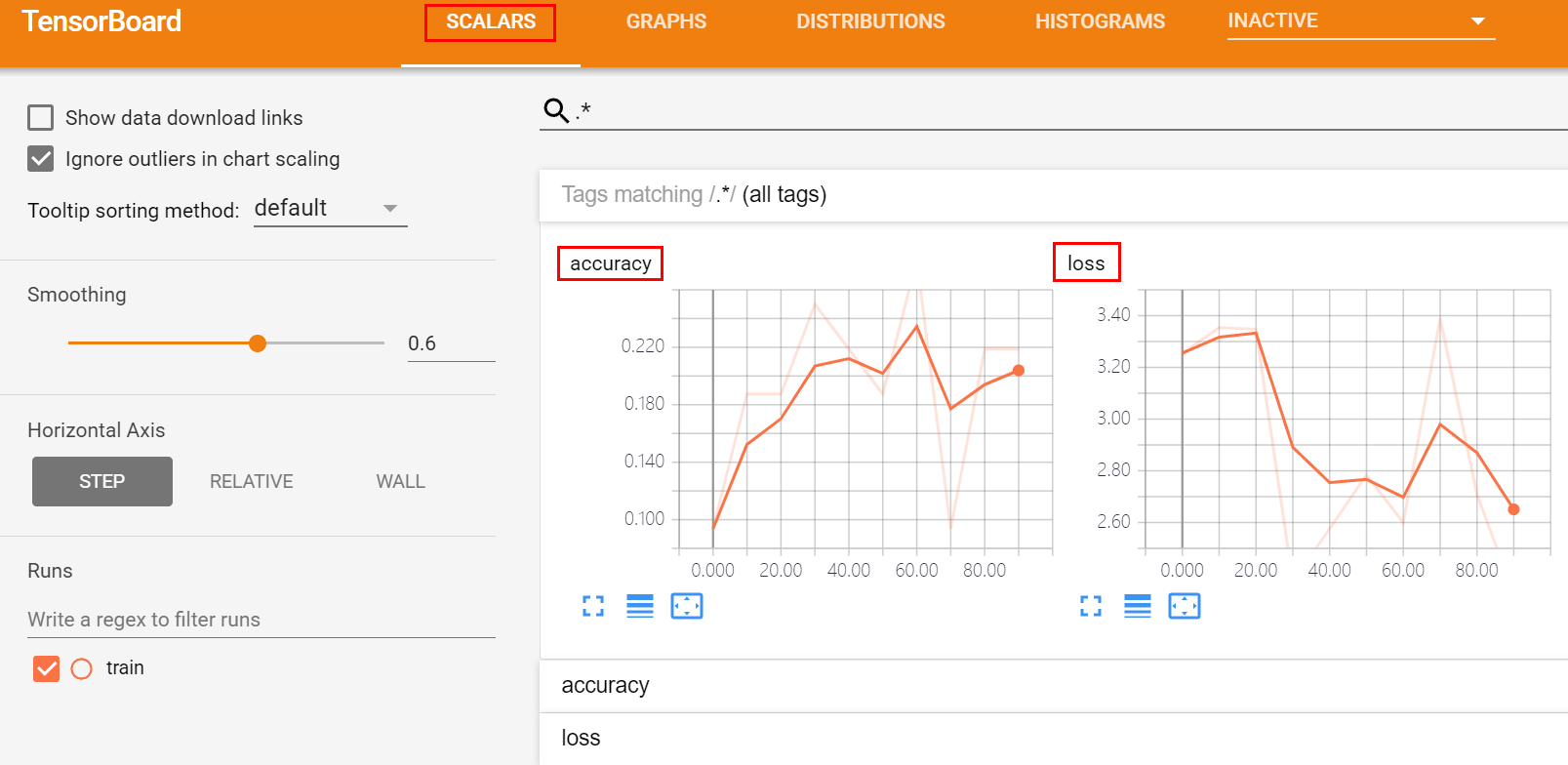This screenshot has height=765, width=1568.
Task: Click the TensorBoard title
Action: [x=101, y=21]
